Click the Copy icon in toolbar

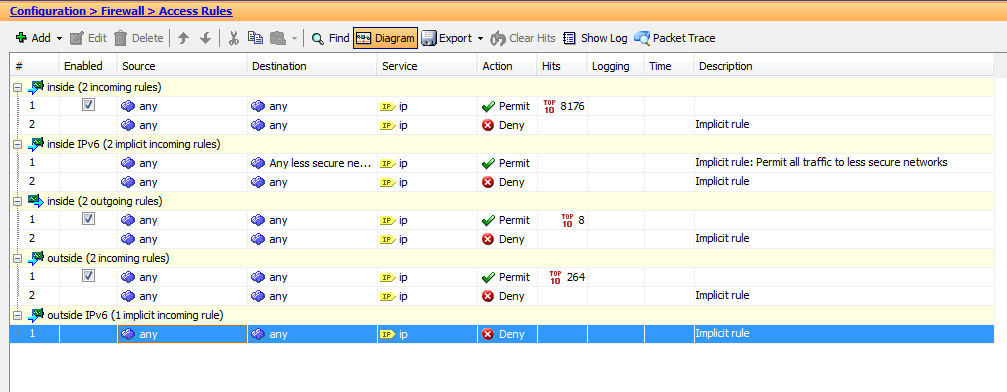[256, 39]
